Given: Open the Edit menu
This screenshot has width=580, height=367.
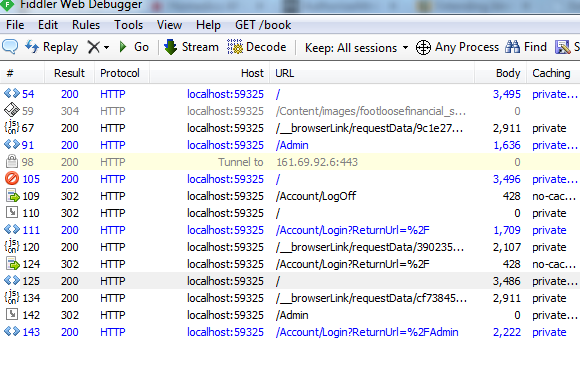Looking at the screenshot, I should click(x=48, y=25).
